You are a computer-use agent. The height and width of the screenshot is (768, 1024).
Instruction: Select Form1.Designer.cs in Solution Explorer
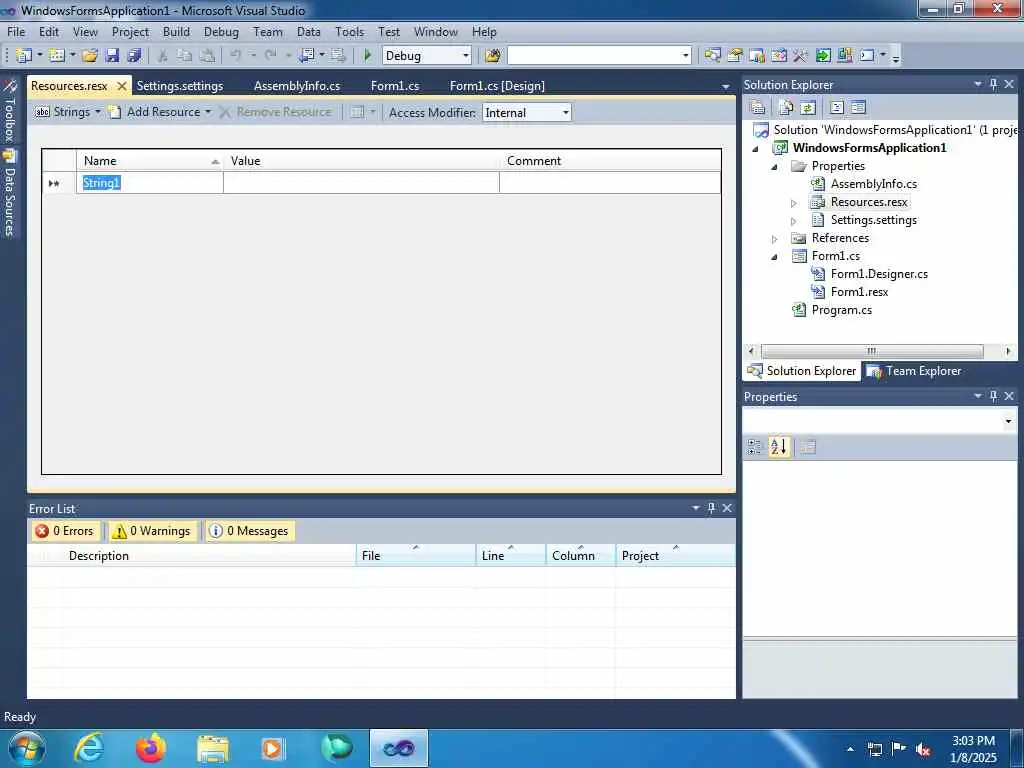(x=879, y=274)
